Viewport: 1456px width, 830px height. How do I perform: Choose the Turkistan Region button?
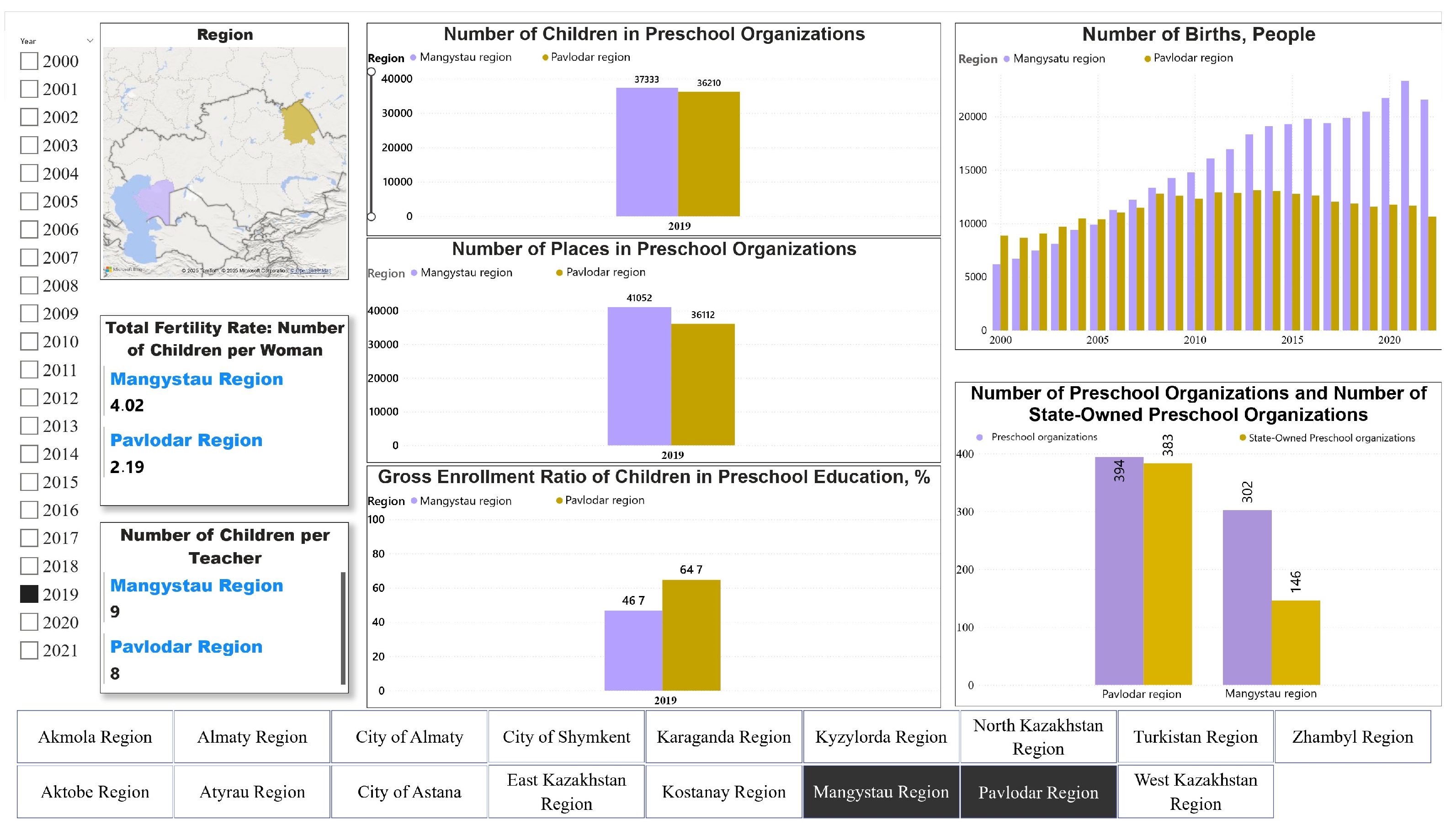(x=1195, y=736)
